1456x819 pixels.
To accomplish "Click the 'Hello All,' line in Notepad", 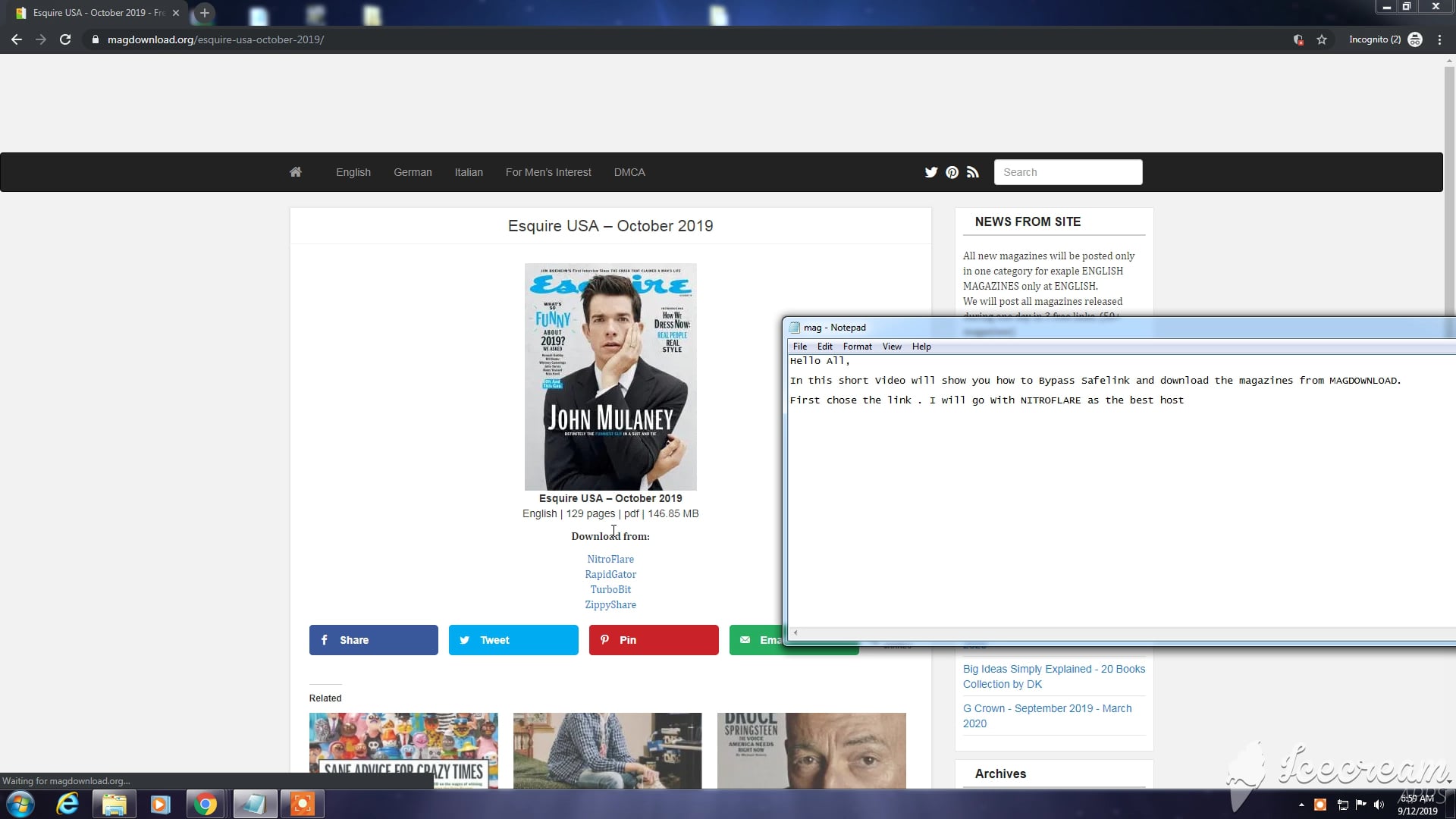I will click(x=820, y=361).
